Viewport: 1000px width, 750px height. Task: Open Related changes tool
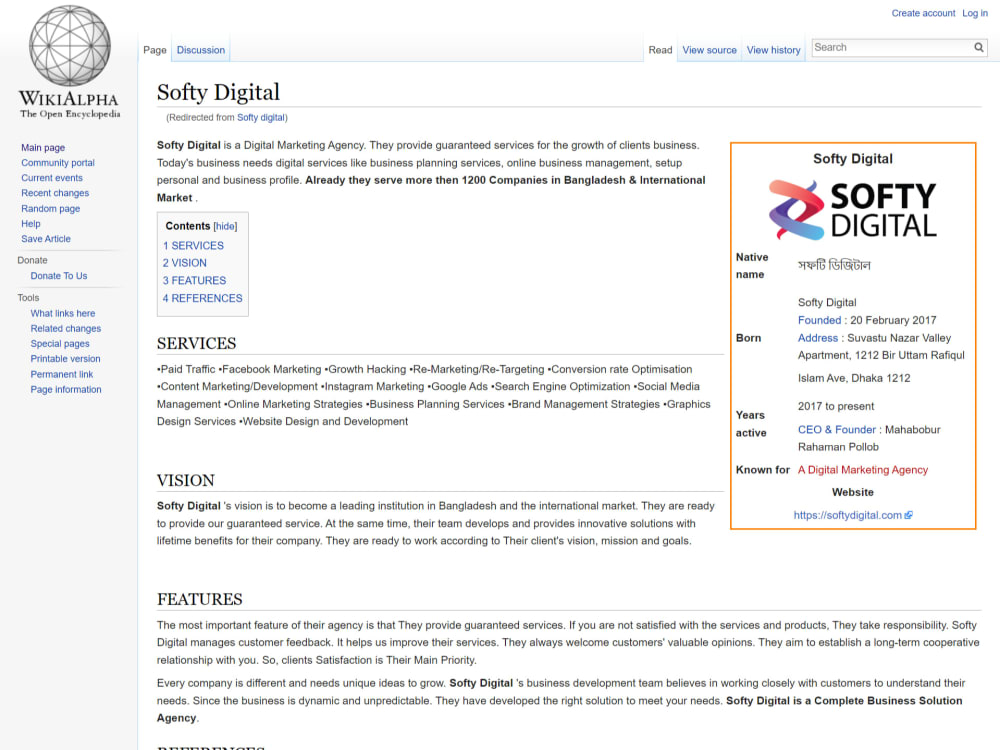pyautogui.click(x=66, y=329)
